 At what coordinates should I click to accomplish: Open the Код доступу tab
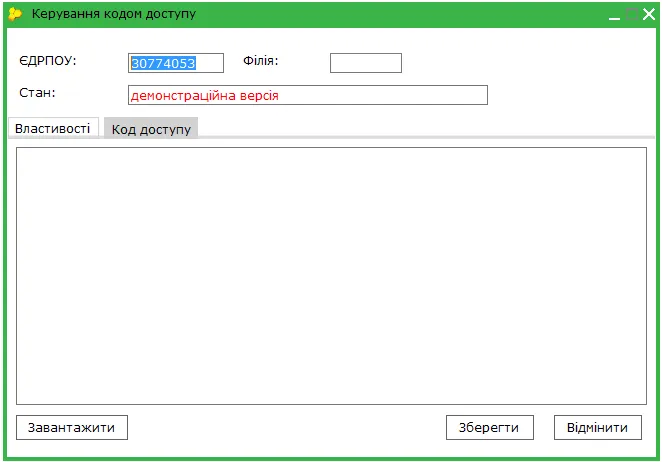(x=151, y=129)
